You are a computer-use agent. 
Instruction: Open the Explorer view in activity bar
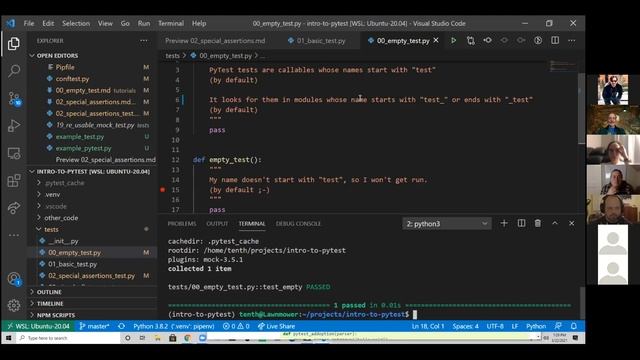(13, 44)
